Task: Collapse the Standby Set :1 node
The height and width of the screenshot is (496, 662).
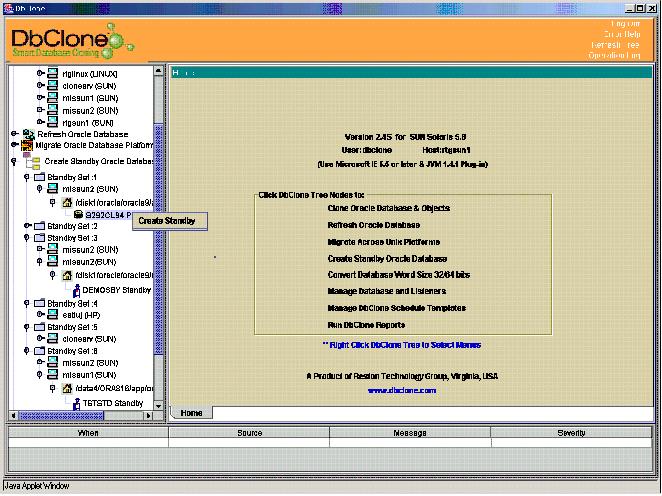Action: coord(27,177)
